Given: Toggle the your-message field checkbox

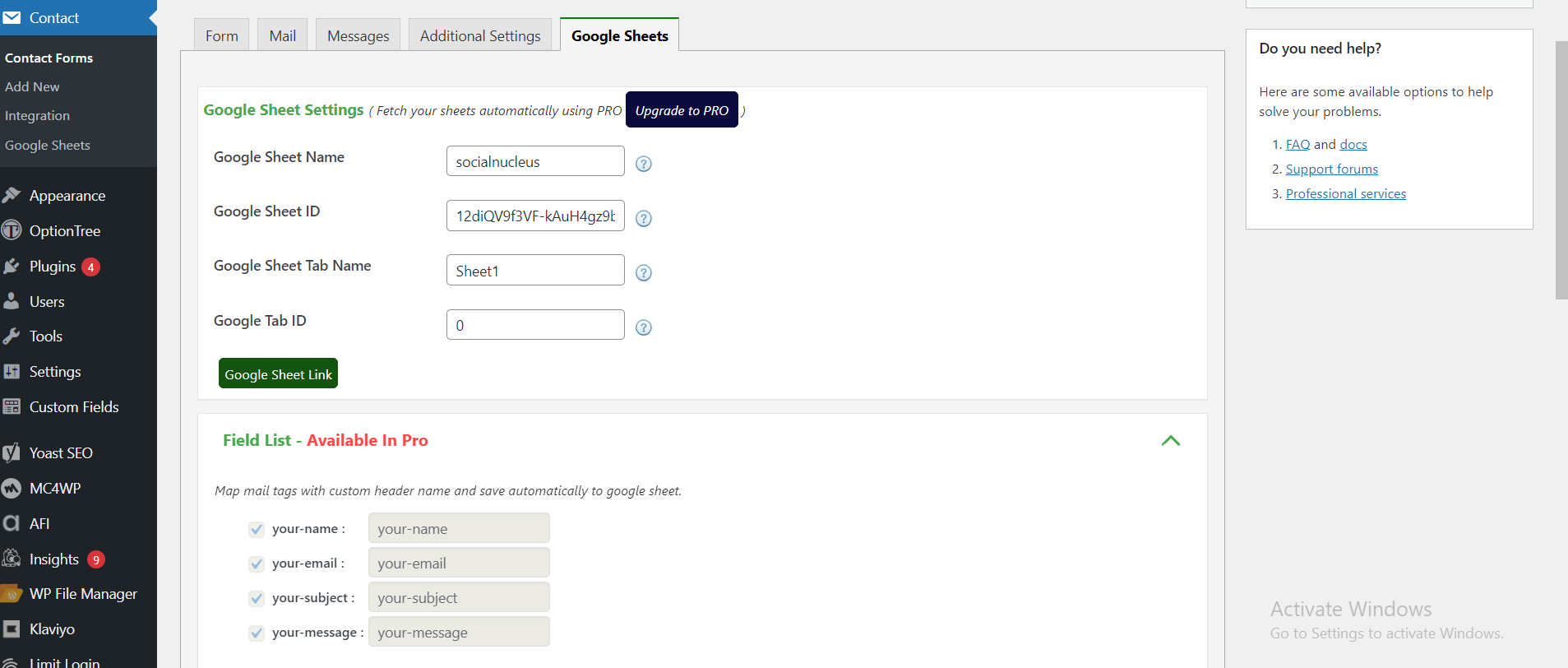Looking at the screenshot, I should click(257, 633).
